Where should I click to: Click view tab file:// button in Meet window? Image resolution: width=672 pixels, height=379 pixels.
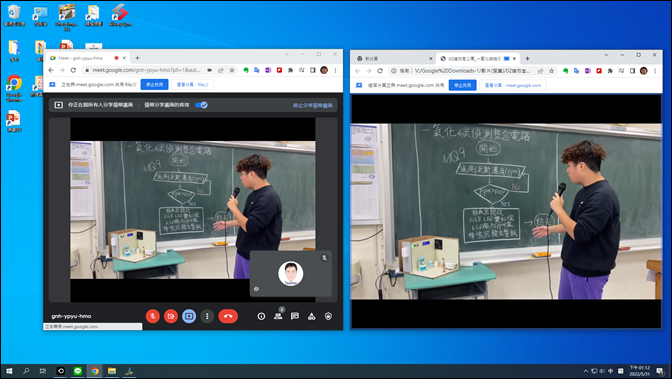192,84
